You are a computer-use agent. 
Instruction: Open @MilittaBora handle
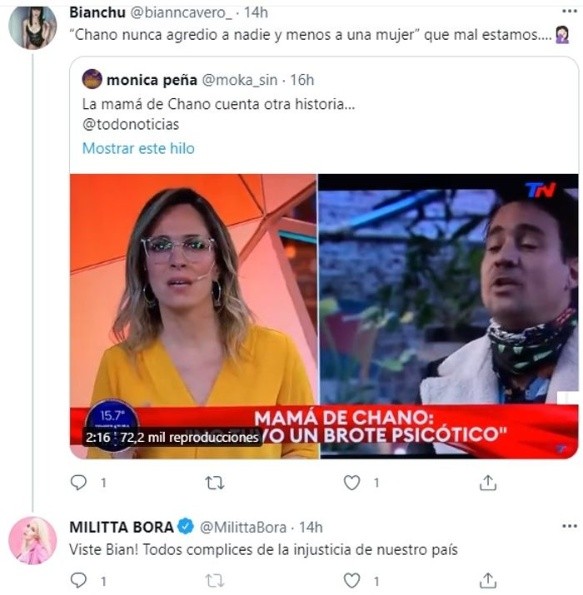click(x=243, y=527)
